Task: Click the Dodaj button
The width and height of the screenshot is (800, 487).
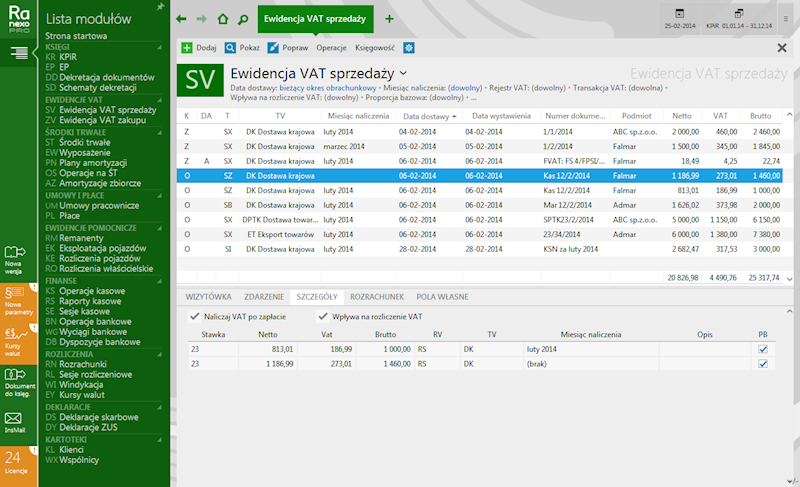Action: coord(199,47)
